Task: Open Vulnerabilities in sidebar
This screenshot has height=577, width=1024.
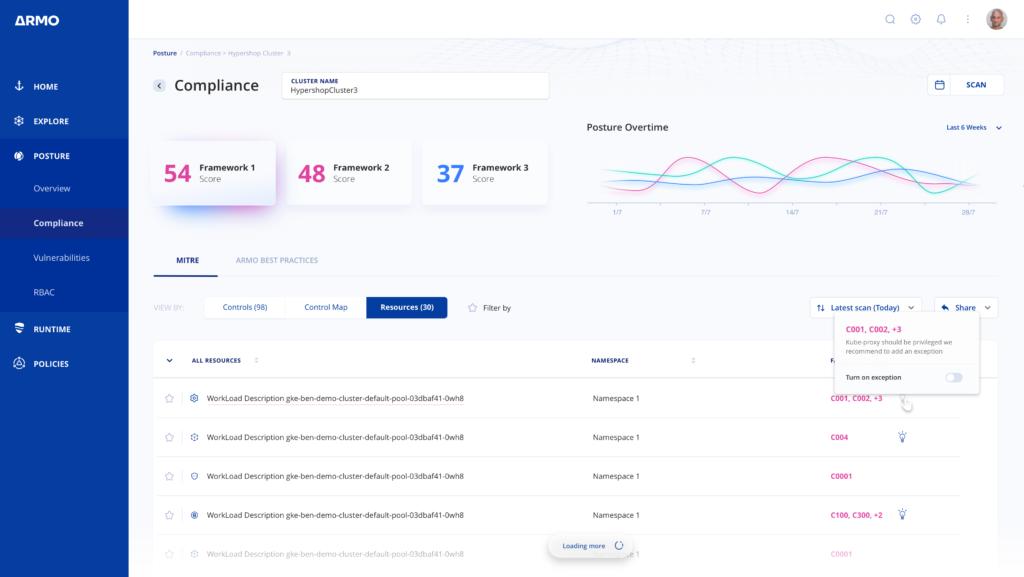Action: [x=61, y=257]
